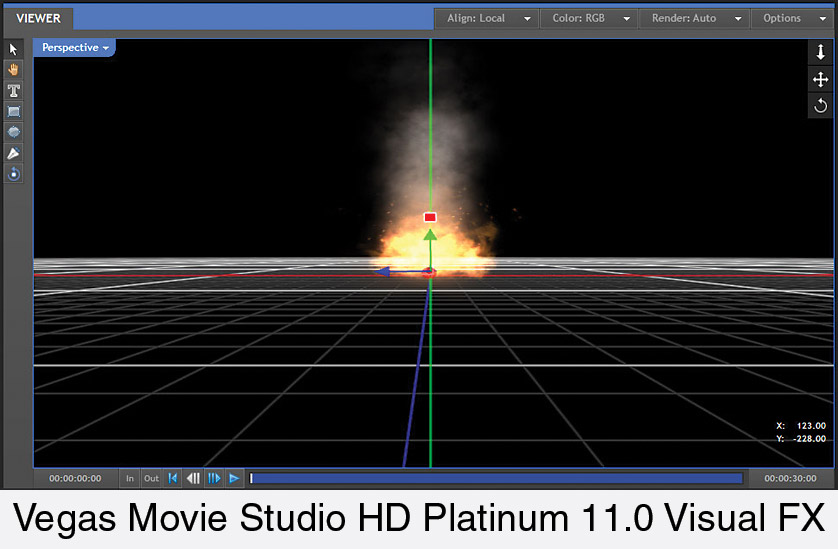Activate the orbit rotate tool

pyautogui.click(x=13, y=174)
